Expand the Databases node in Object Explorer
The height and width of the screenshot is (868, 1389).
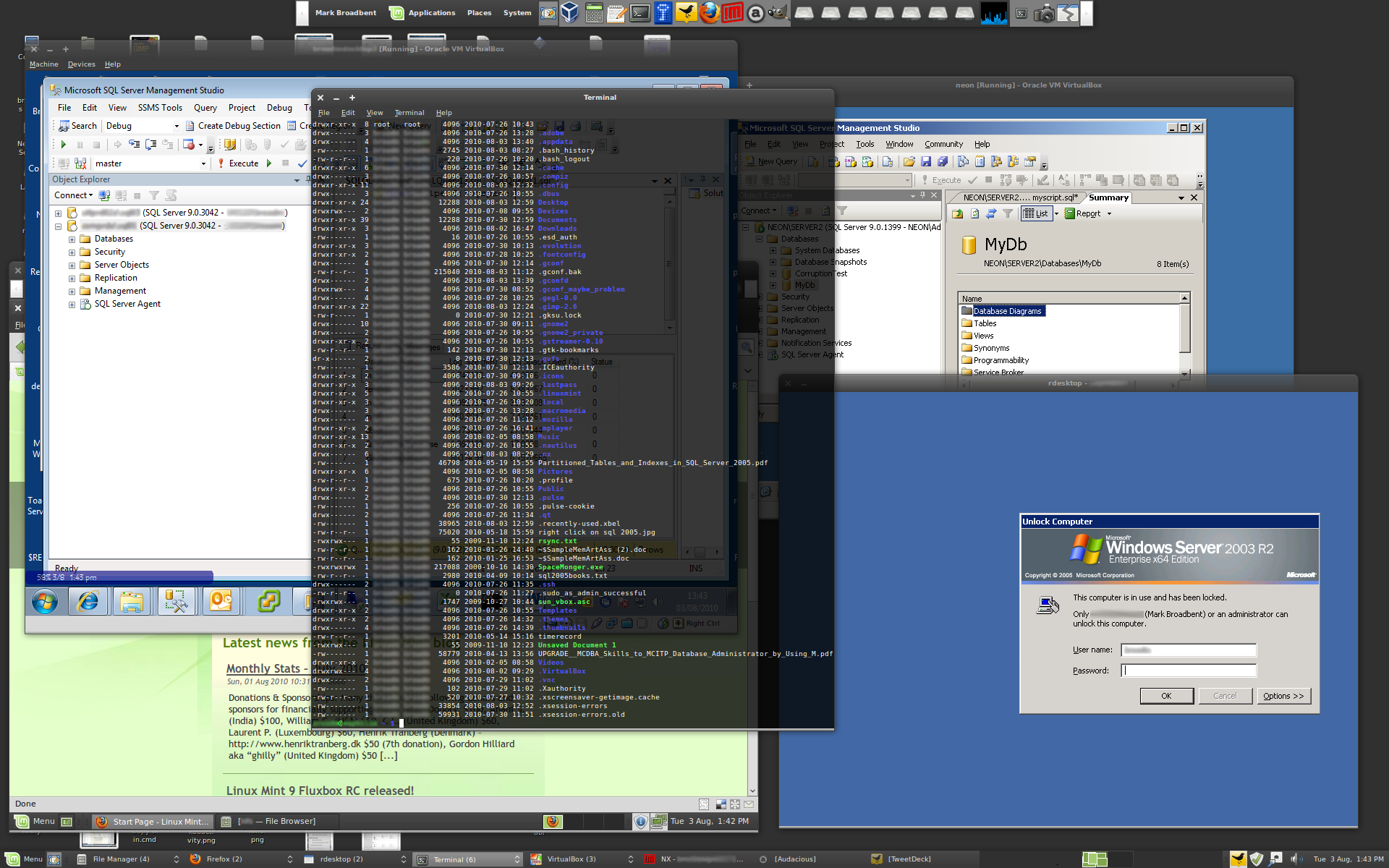[72, 239]
